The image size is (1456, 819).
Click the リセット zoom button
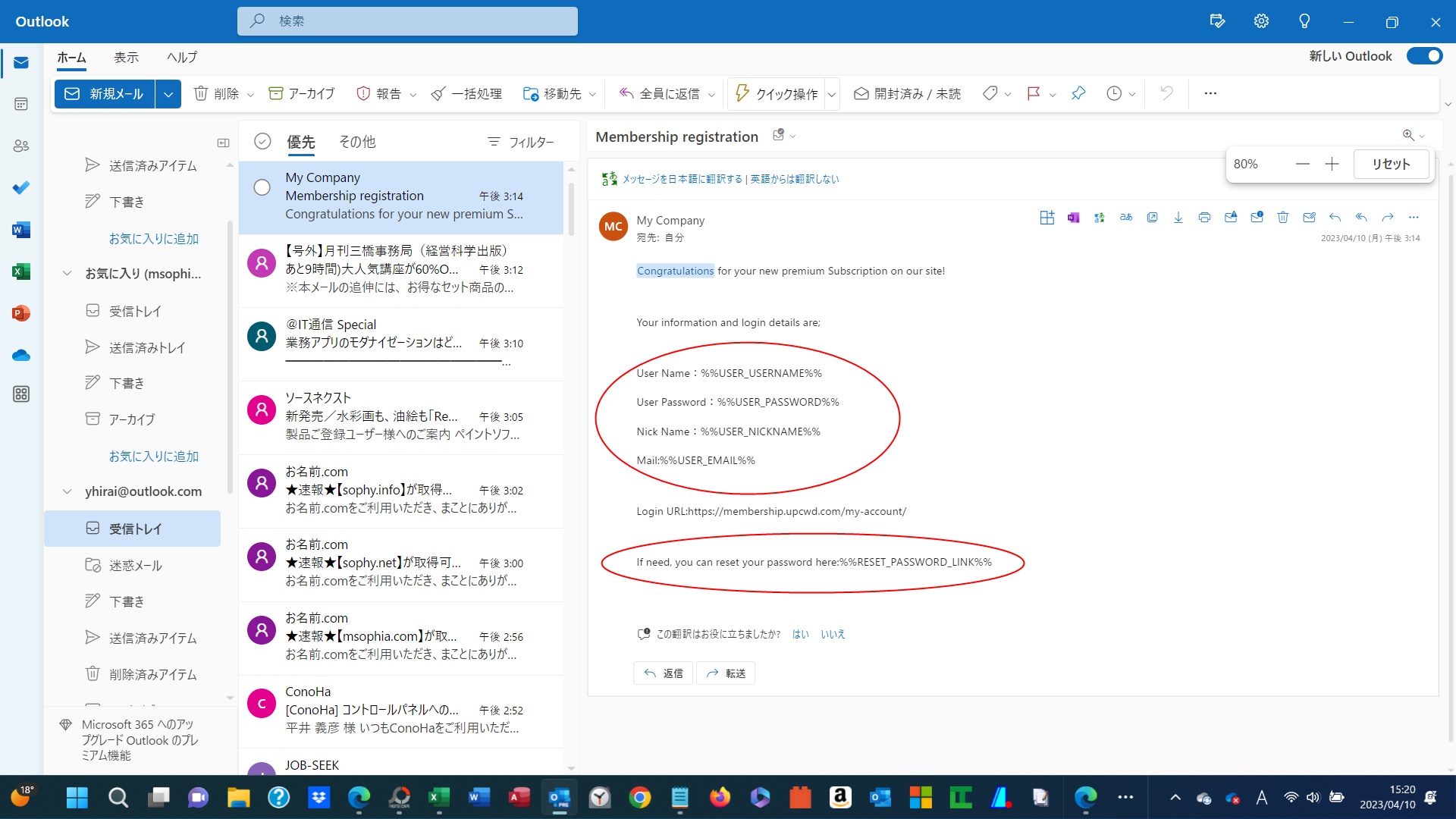pyautogui.click(x=1391, y=164)
